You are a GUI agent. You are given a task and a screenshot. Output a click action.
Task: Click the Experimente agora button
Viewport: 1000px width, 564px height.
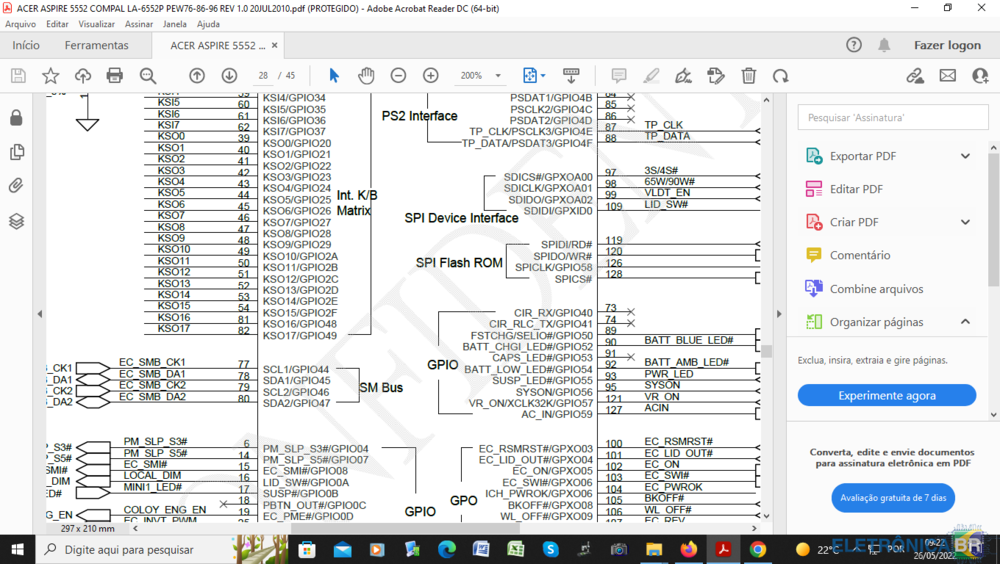pos(886,396)
